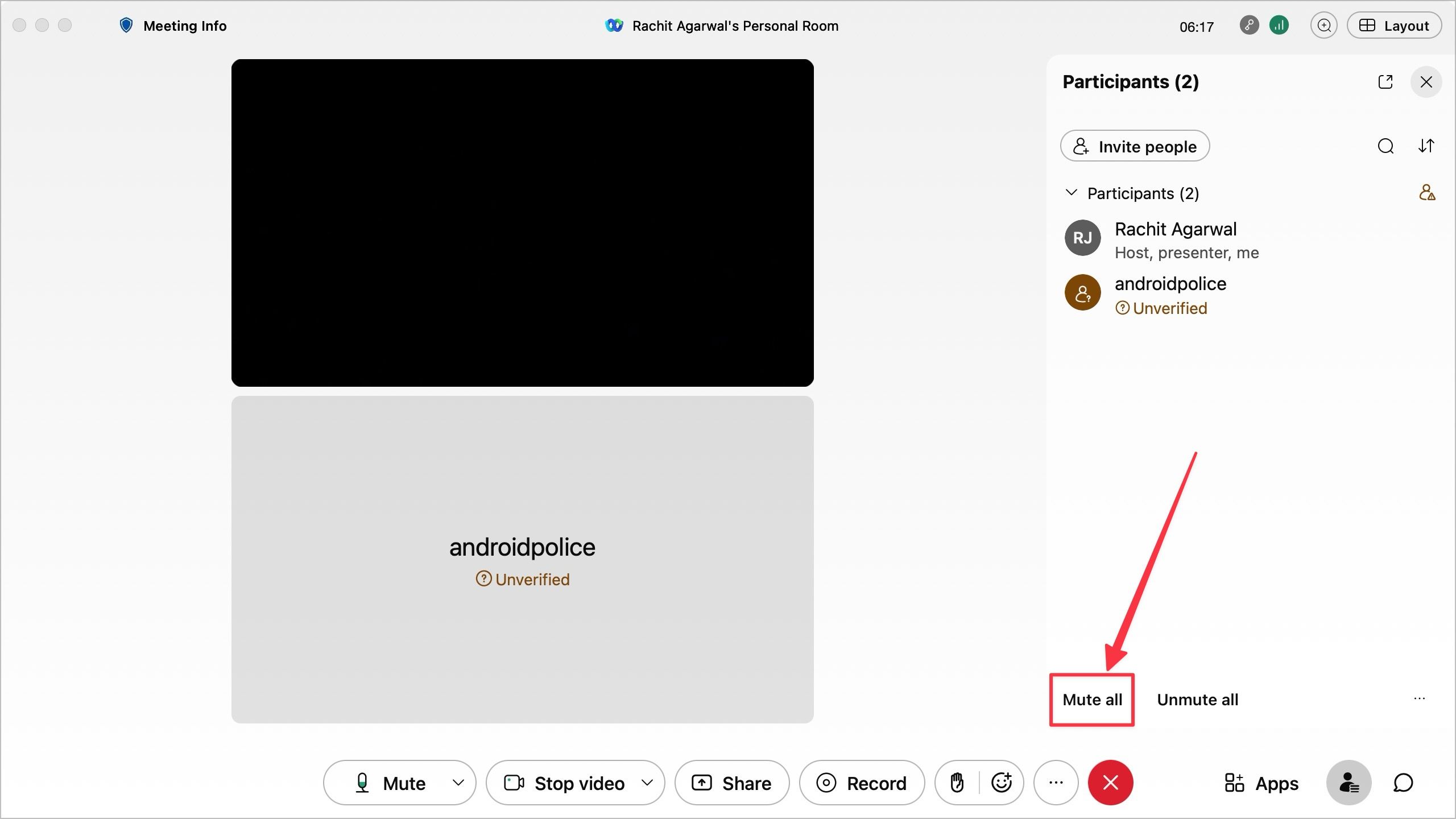Start a recording of the meeting
This screenshot has height=819, width=1456.
(x=862, y=783)
